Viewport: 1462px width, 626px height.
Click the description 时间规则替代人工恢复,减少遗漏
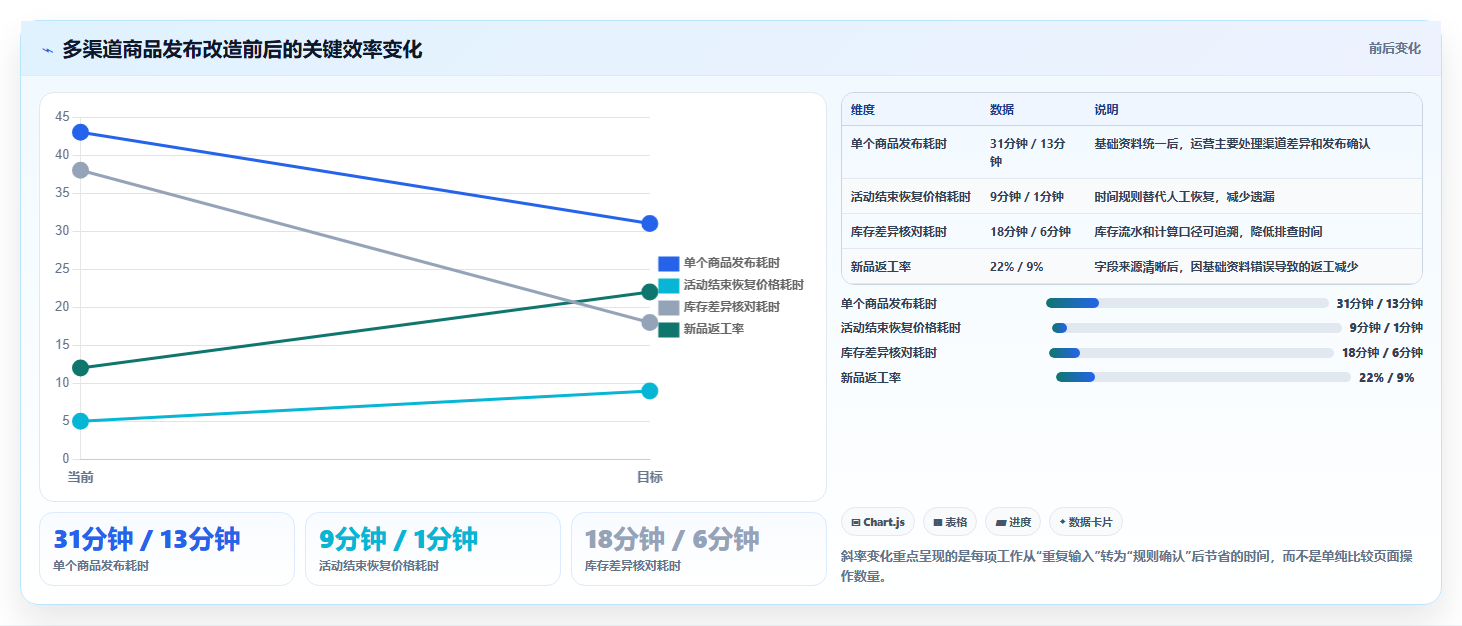tap(1184, 197)
